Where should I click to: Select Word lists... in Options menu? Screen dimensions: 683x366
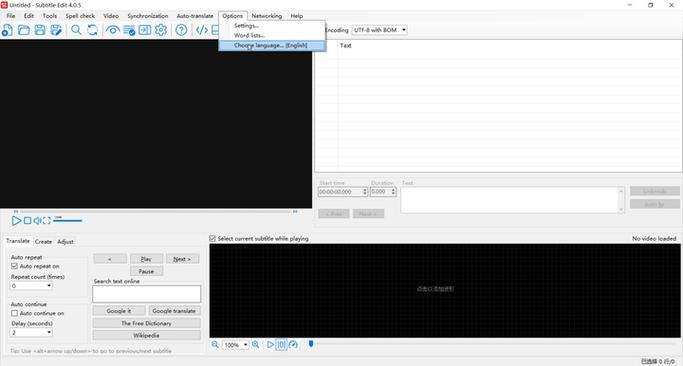[272, 35]
